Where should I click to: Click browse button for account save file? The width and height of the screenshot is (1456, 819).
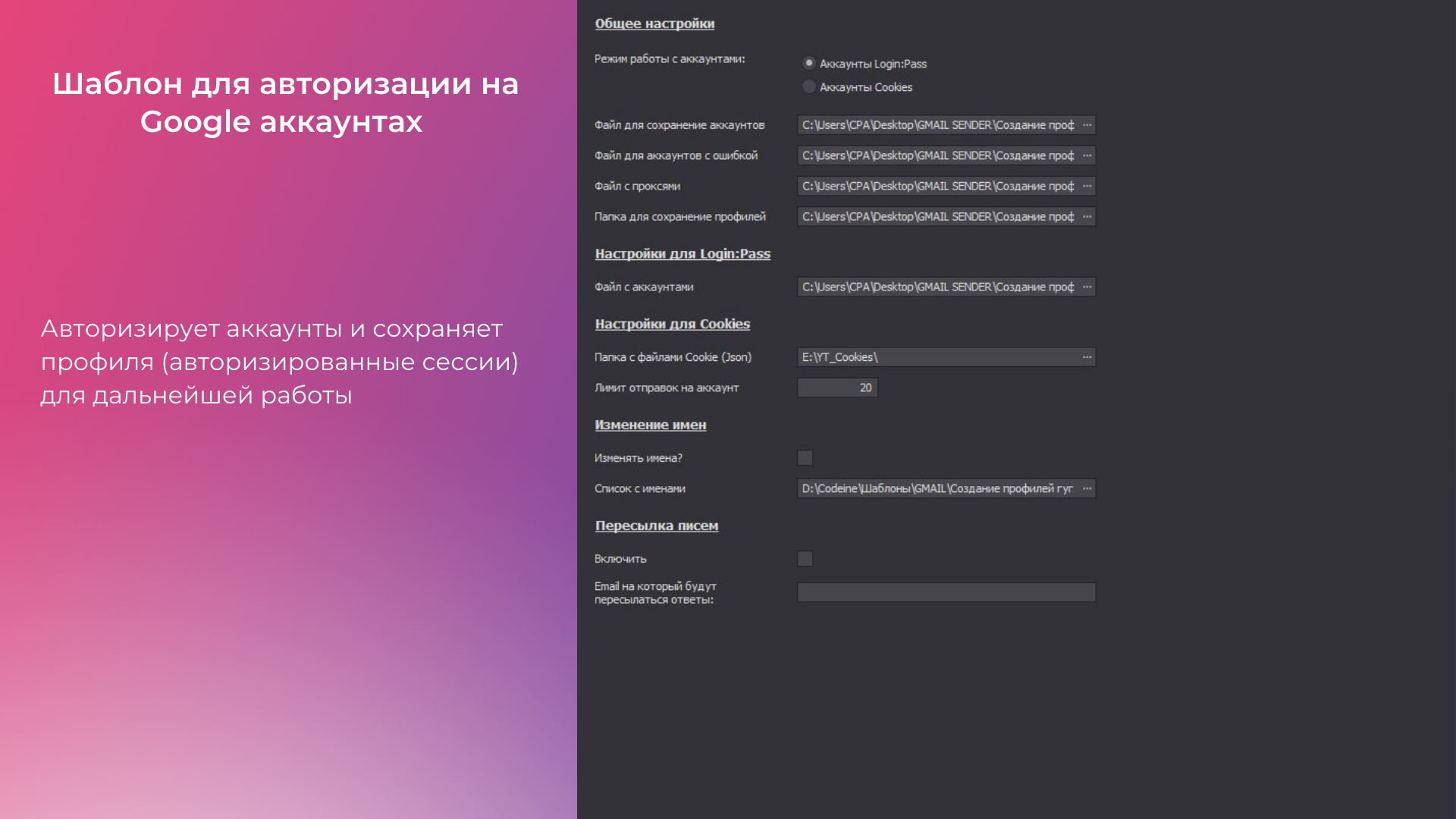pos(1087,125)
